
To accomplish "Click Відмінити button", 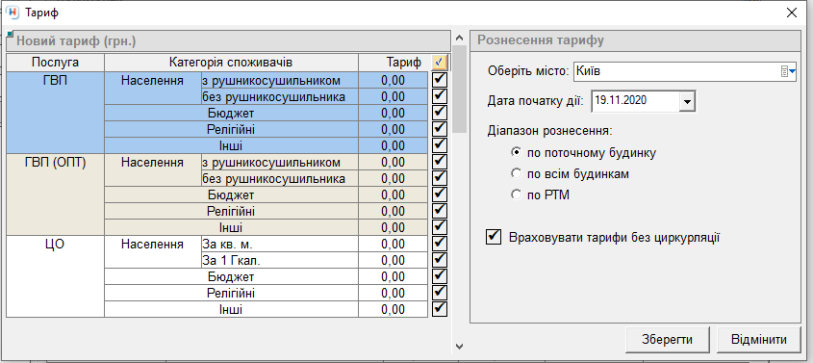I will [759, 340].
